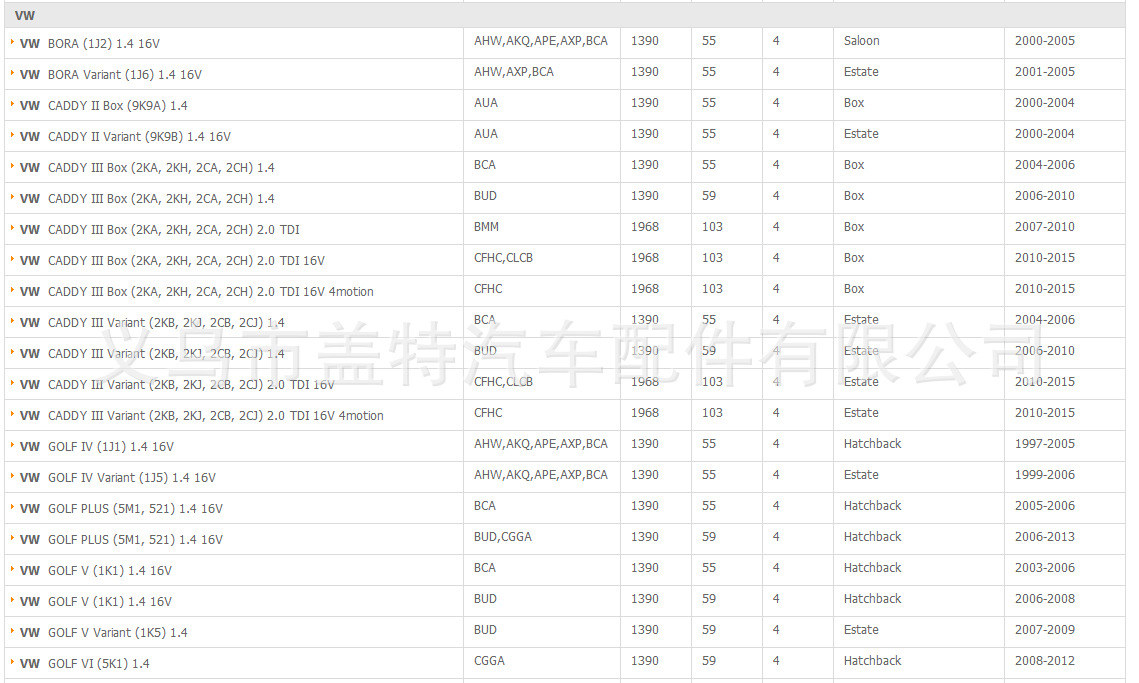Select the '2006-2013' year range cell
This screenshot has width=1139, height=683.
point(1045,537)
